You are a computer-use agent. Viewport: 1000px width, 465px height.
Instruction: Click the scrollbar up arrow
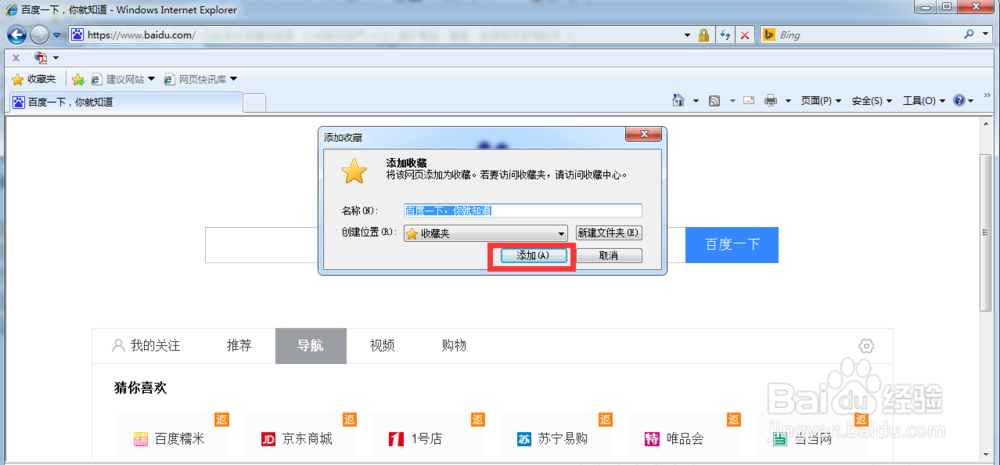(986, 122)
